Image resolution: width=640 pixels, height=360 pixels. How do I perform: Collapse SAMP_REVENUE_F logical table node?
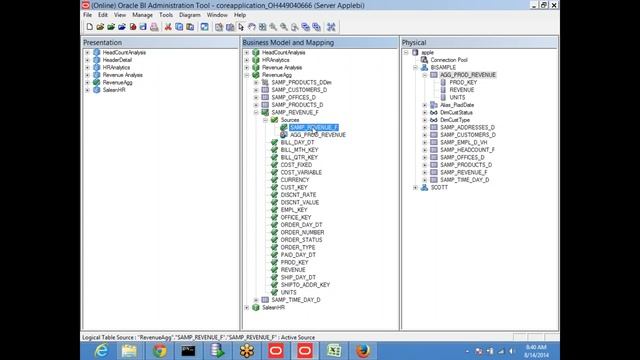click(x=256, y=112)
